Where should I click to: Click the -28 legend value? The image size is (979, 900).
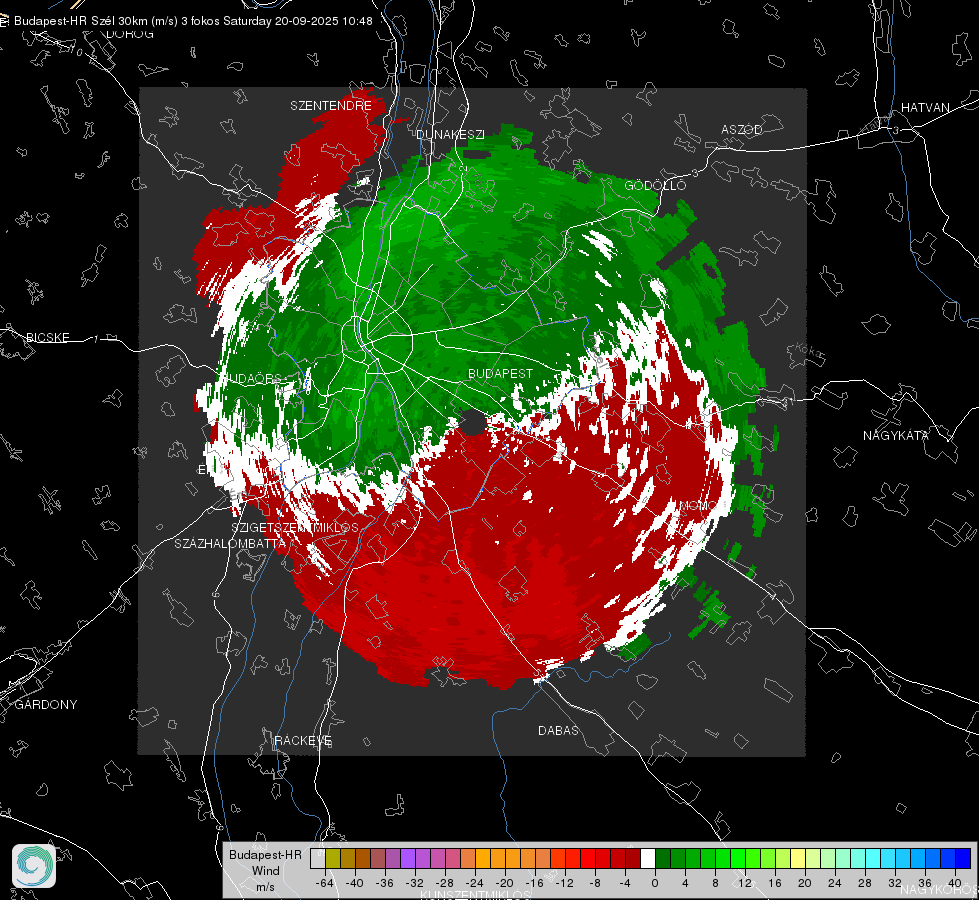445,883
